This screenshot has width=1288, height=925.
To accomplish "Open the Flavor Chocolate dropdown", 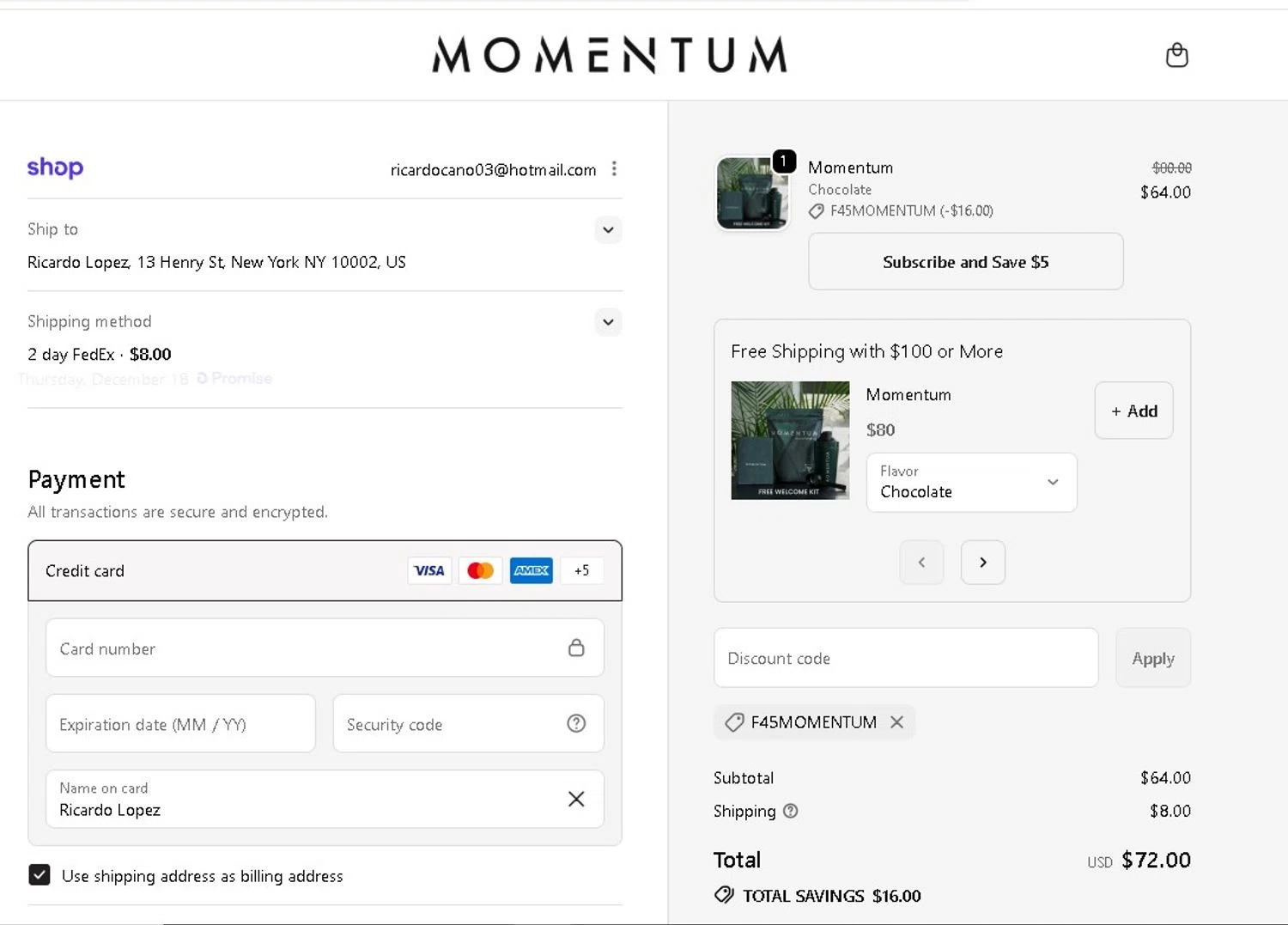I will point(971,482).
